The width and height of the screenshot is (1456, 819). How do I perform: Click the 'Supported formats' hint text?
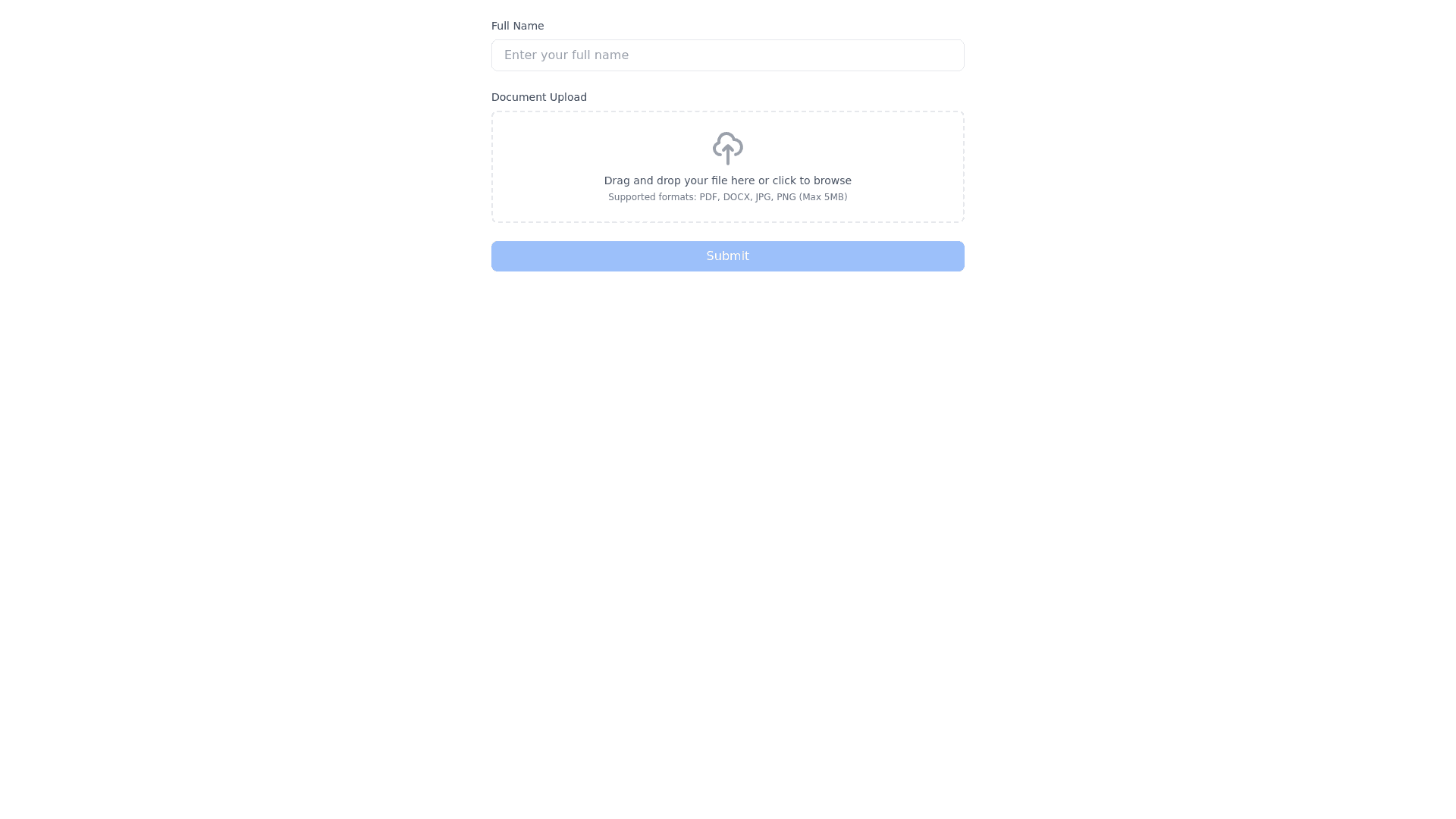(727, 197)
